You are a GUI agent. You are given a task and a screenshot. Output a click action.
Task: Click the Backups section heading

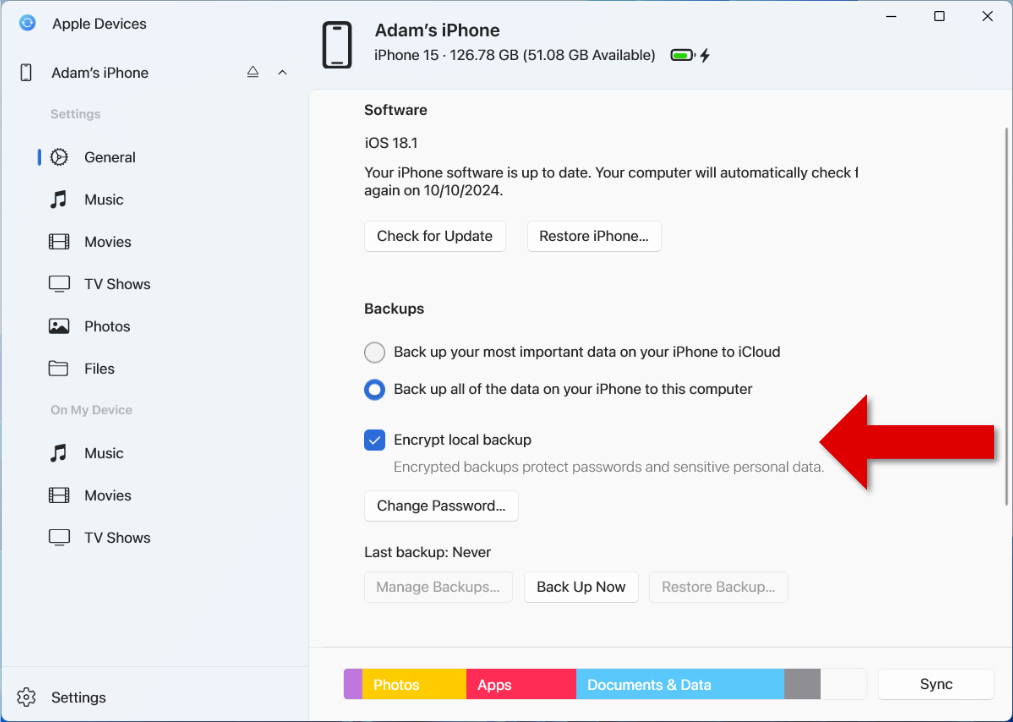pos(394,309)
